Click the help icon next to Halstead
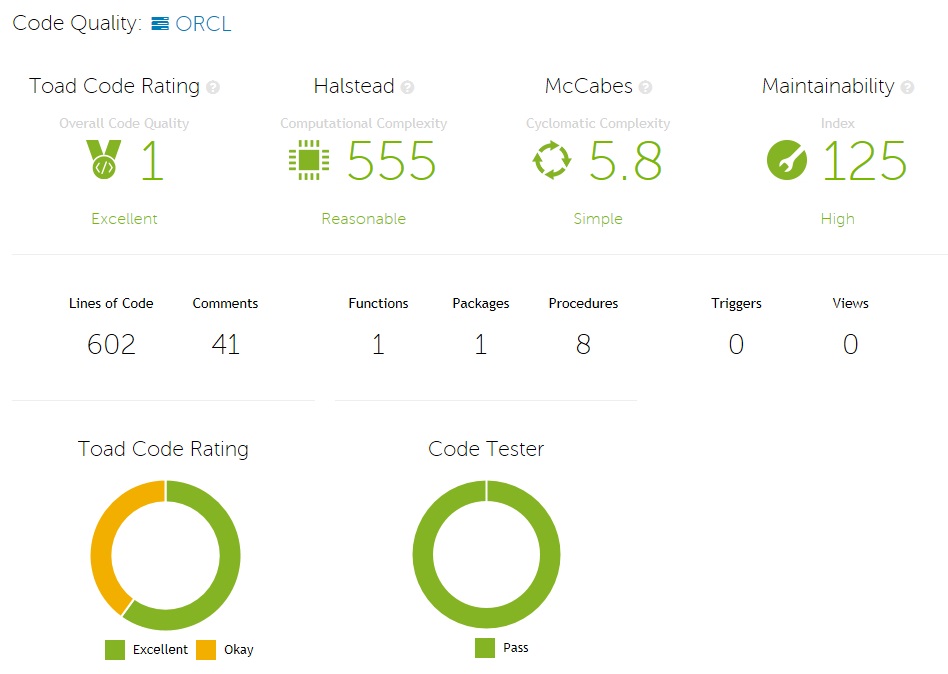The image size is (948, 674). (x=407, y=88)
